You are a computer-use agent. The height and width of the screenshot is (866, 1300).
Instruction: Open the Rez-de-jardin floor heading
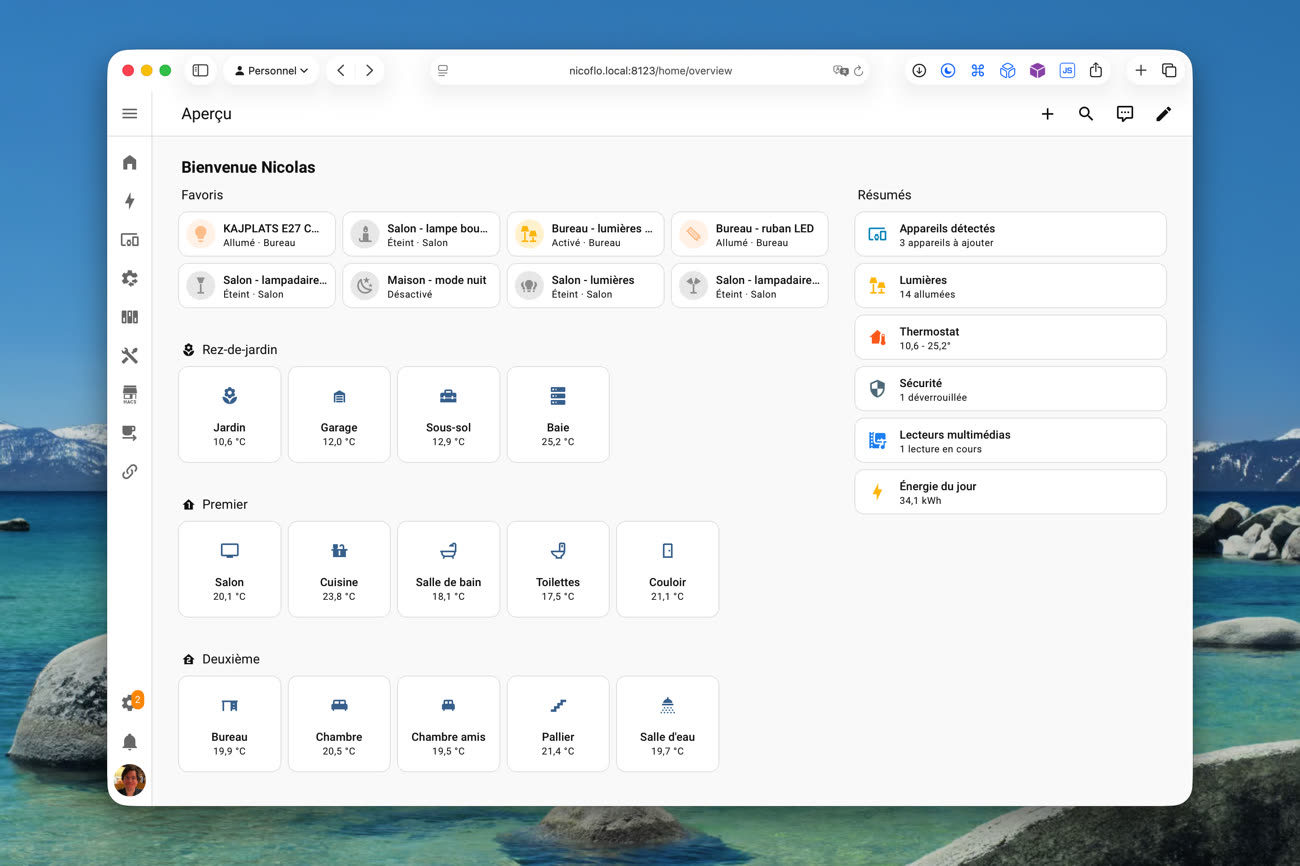(239, 350)
